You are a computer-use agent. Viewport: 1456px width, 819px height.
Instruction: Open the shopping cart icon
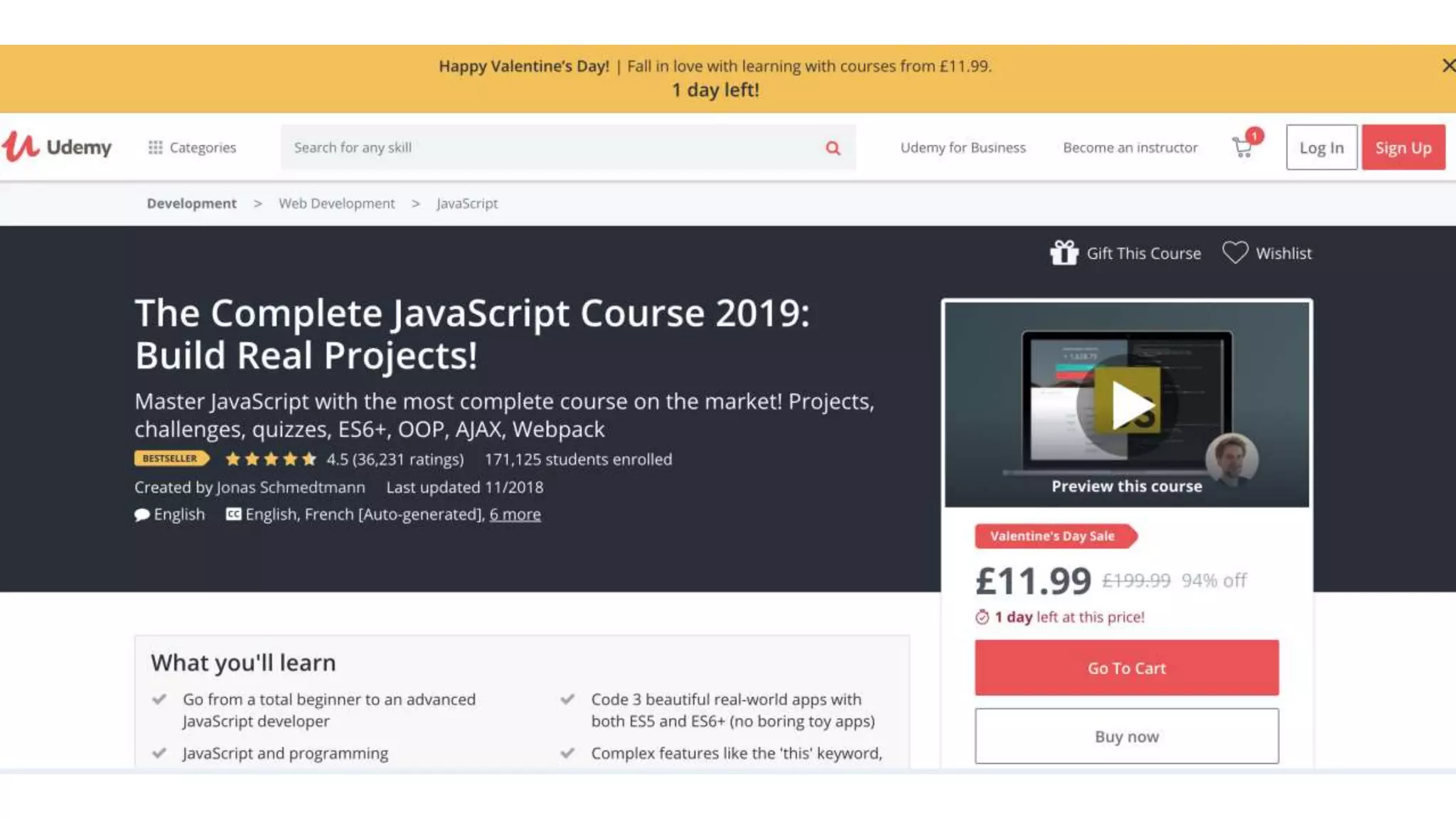[x=1243, y=147]
